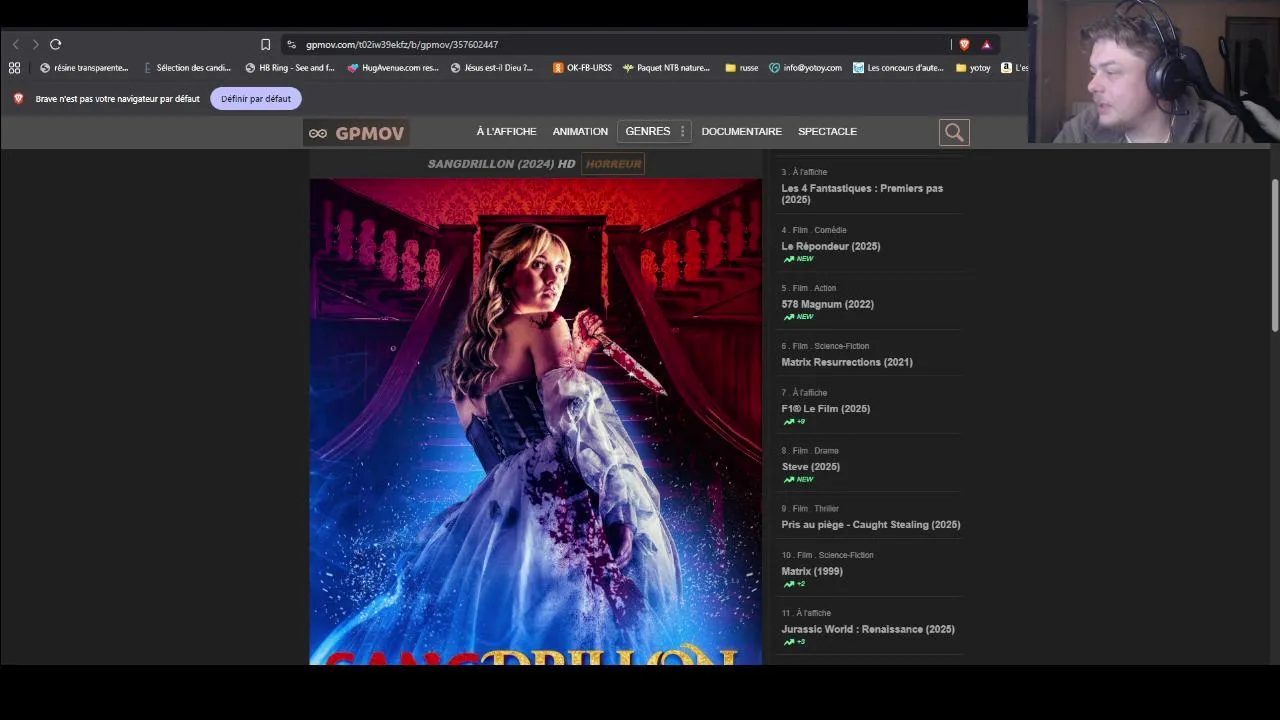Open the yotoy bookmark folder
The image size is (1280, 720).
(x=973, y=68)
